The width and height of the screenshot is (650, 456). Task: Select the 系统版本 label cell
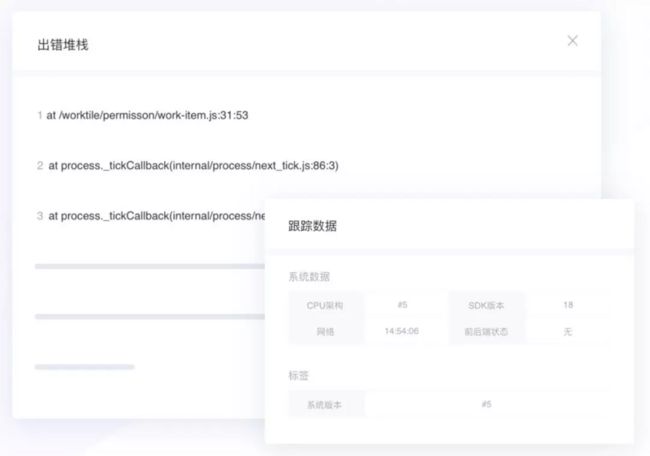click(326, 404)
